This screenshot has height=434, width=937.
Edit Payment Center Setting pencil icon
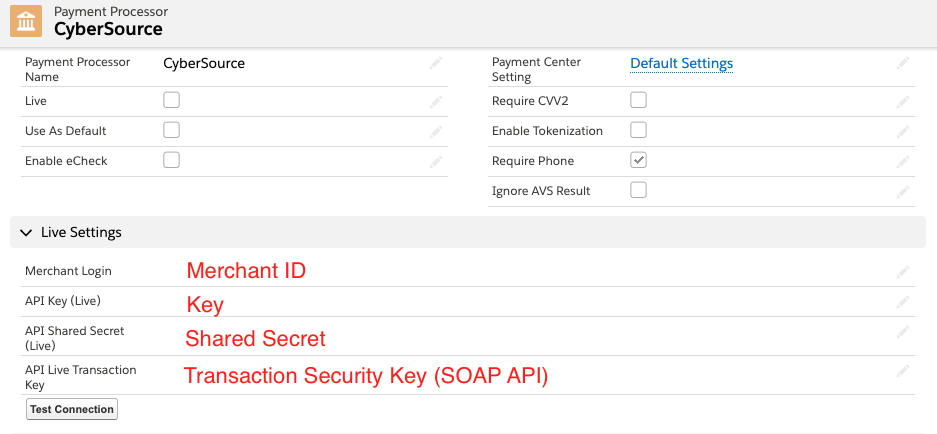903,63
